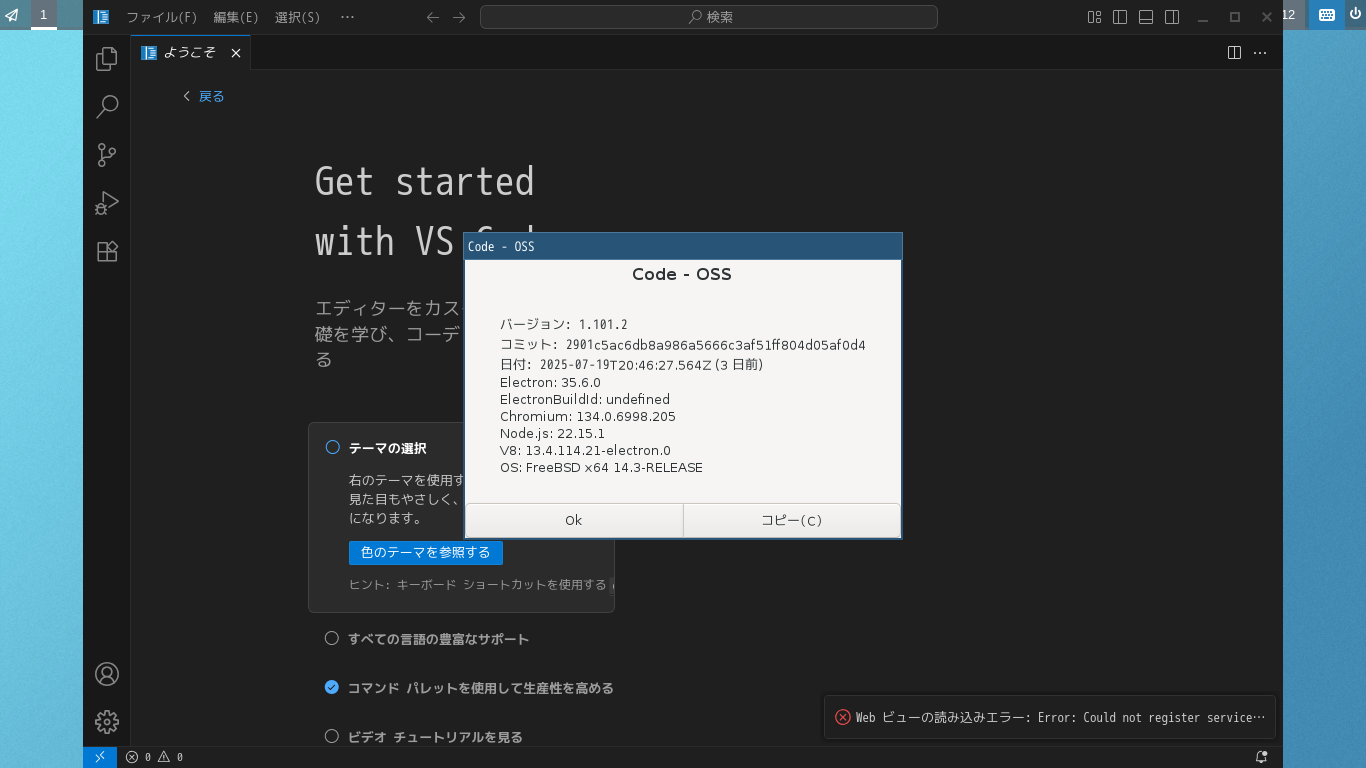Click the Web ビューの読み込みエラー notification message
This screenshot has height=768, width=1366.
coord(1060,717)
